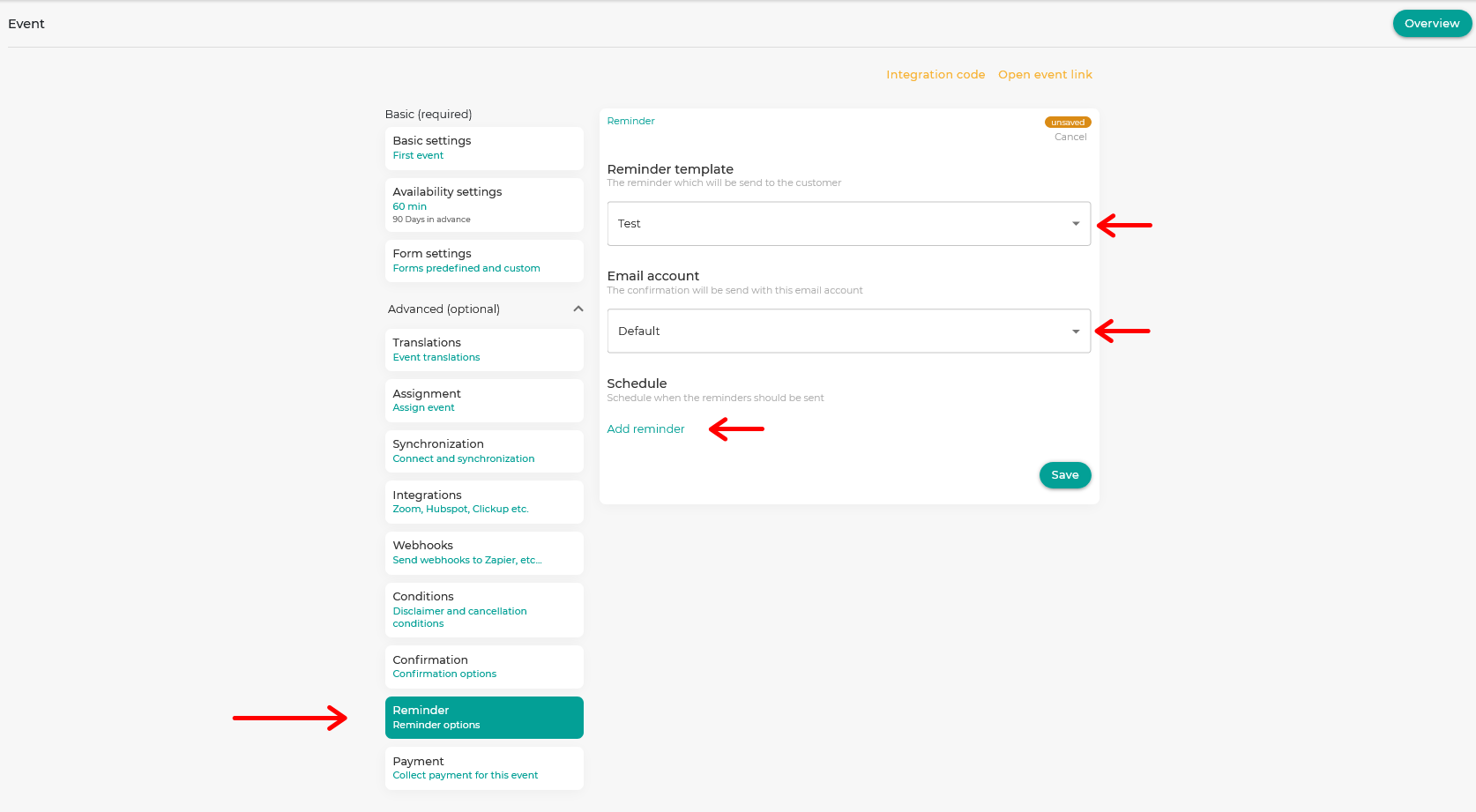Click Open event link
Image resolution: width=1476 pixels, height=812 pixels.
1045,75
